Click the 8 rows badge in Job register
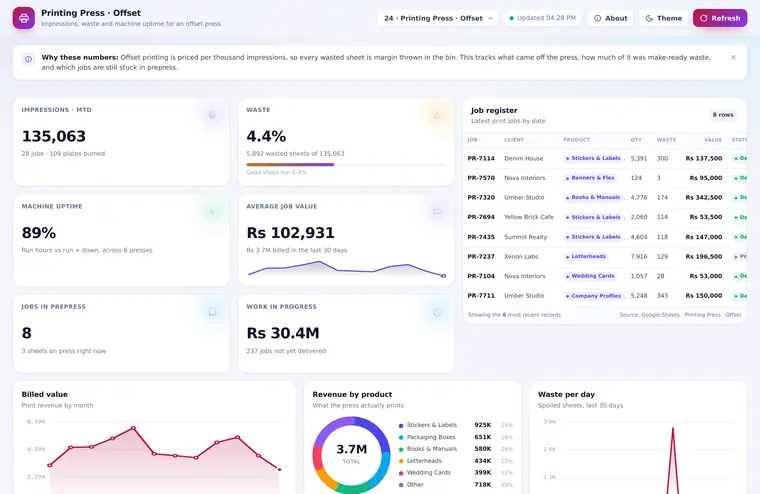The height and width of the screenshot is (494, 760). 723,115
